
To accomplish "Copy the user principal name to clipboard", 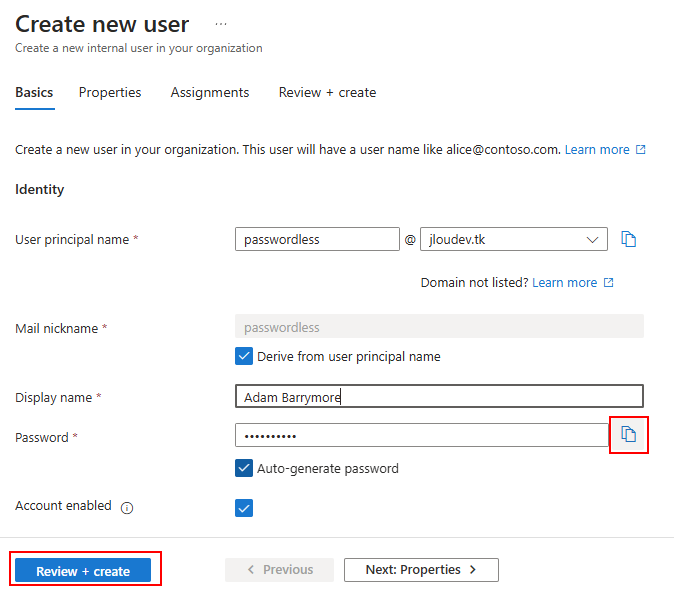I will tap(628, 239).
